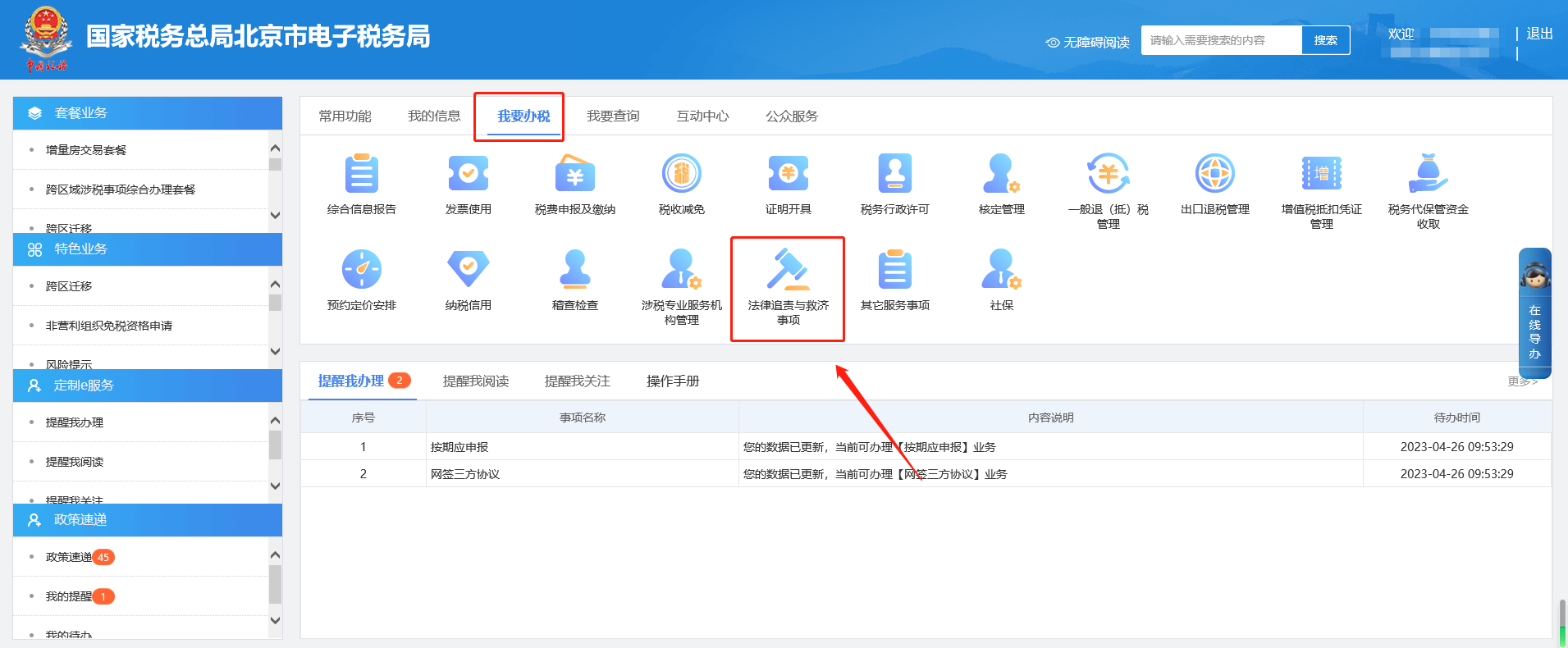Open 税费申报及缴纳 icon
The height and width of the screenshot is (648, 1568).
tap(575, 174)
